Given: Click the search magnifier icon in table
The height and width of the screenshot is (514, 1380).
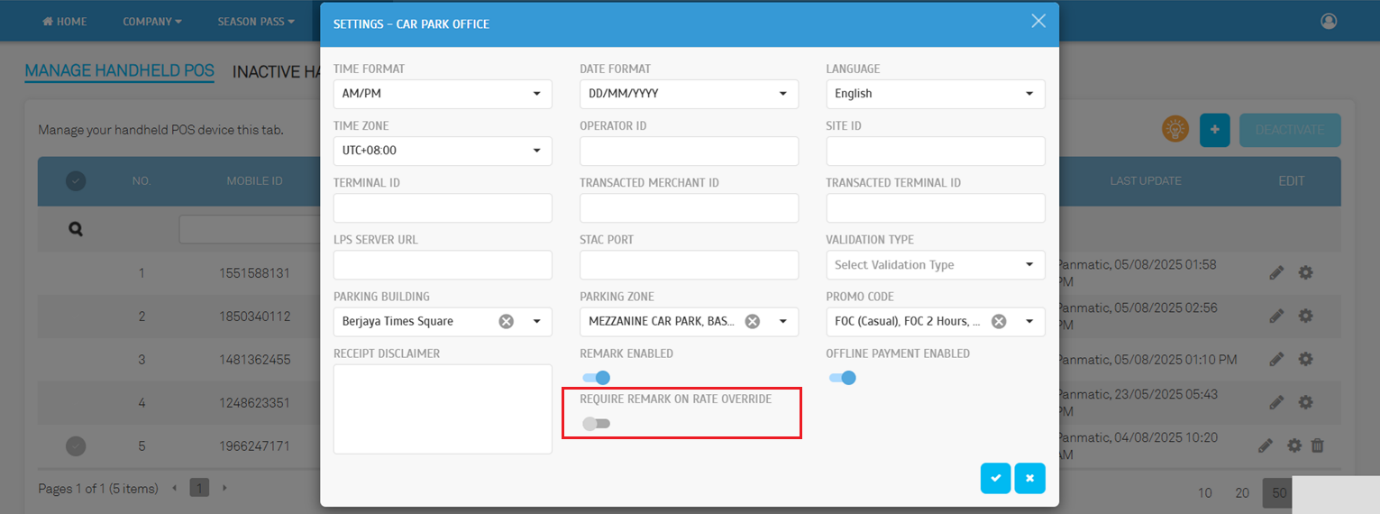Looking at the screenshot, I should [75, 229].
